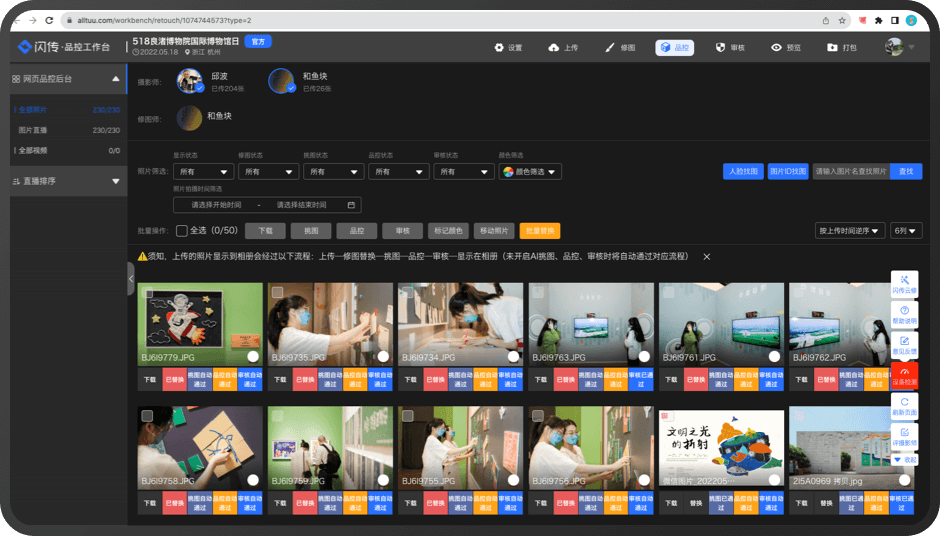Open 设置 settings in the top toolbar
Viewport: 940px width, 536px height.
click(508, 47)
